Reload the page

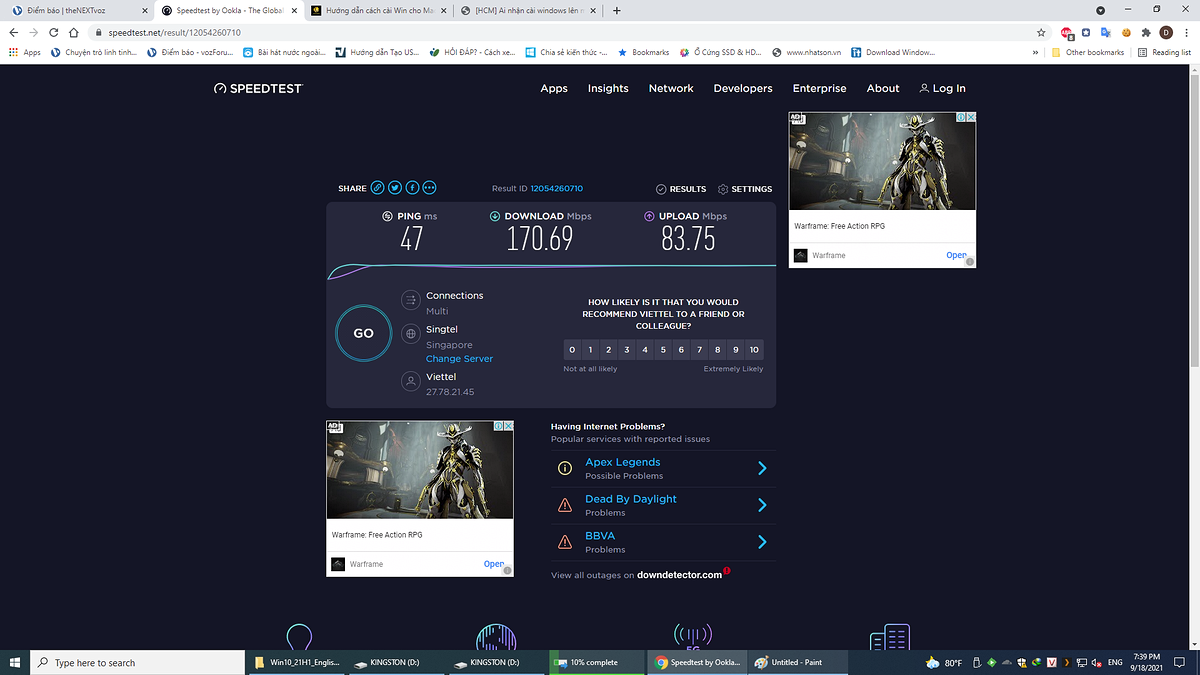tap(54, 32)
